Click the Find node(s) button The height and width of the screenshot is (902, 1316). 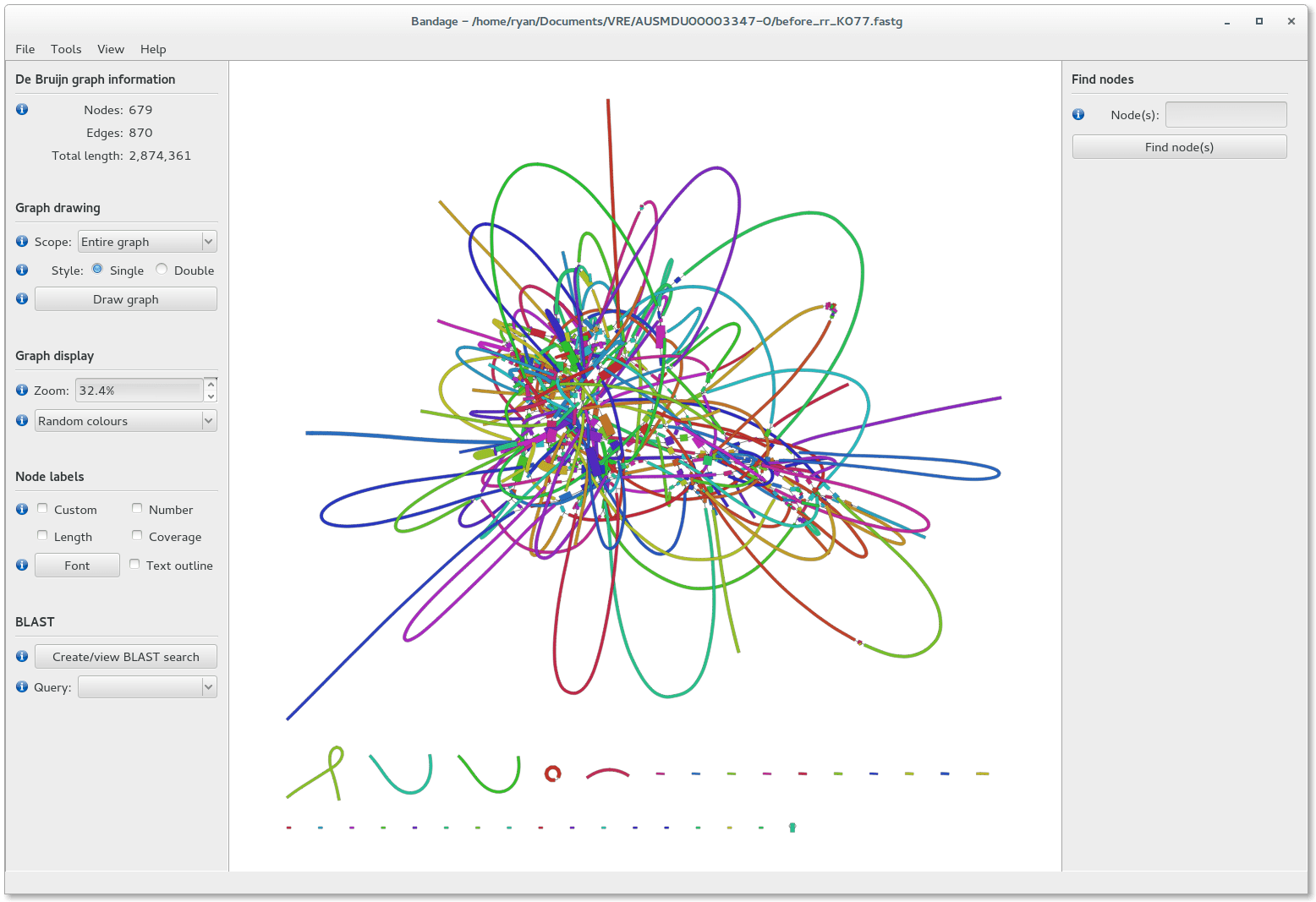pos(1179,147)
